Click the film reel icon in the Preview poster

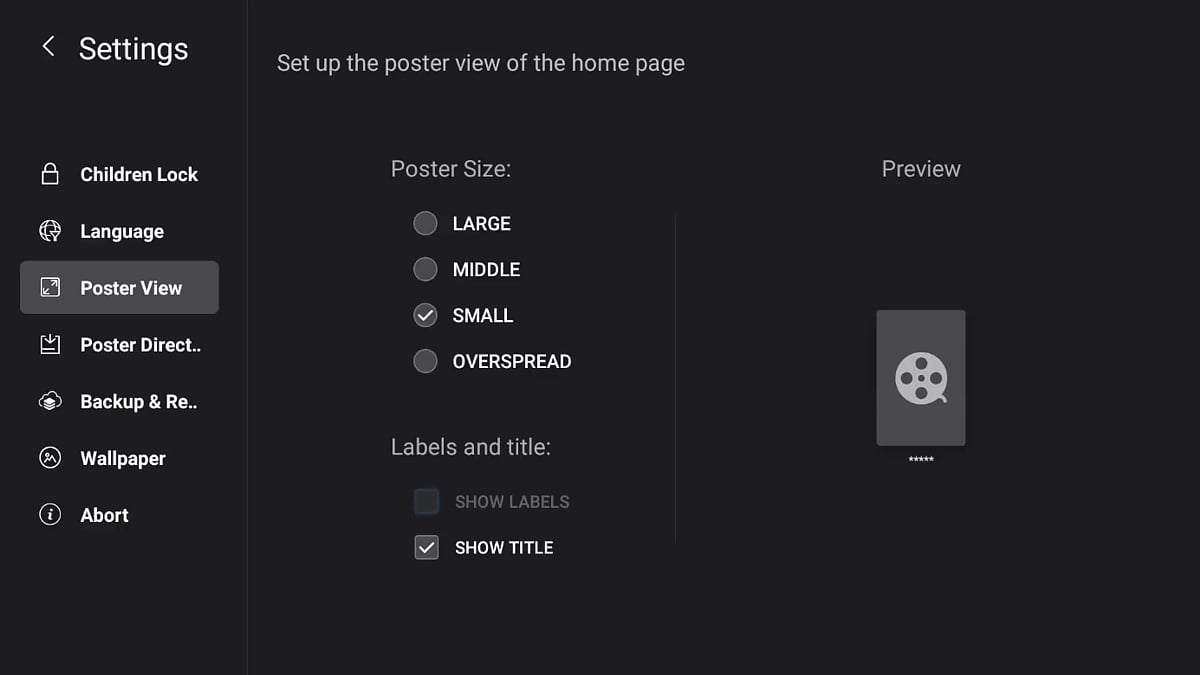pos(920,378)
